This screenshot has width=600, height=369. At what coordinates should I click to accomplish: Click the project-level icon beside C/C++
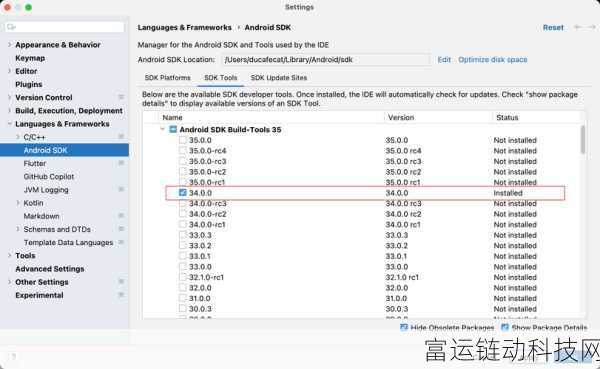click(121, 137)
